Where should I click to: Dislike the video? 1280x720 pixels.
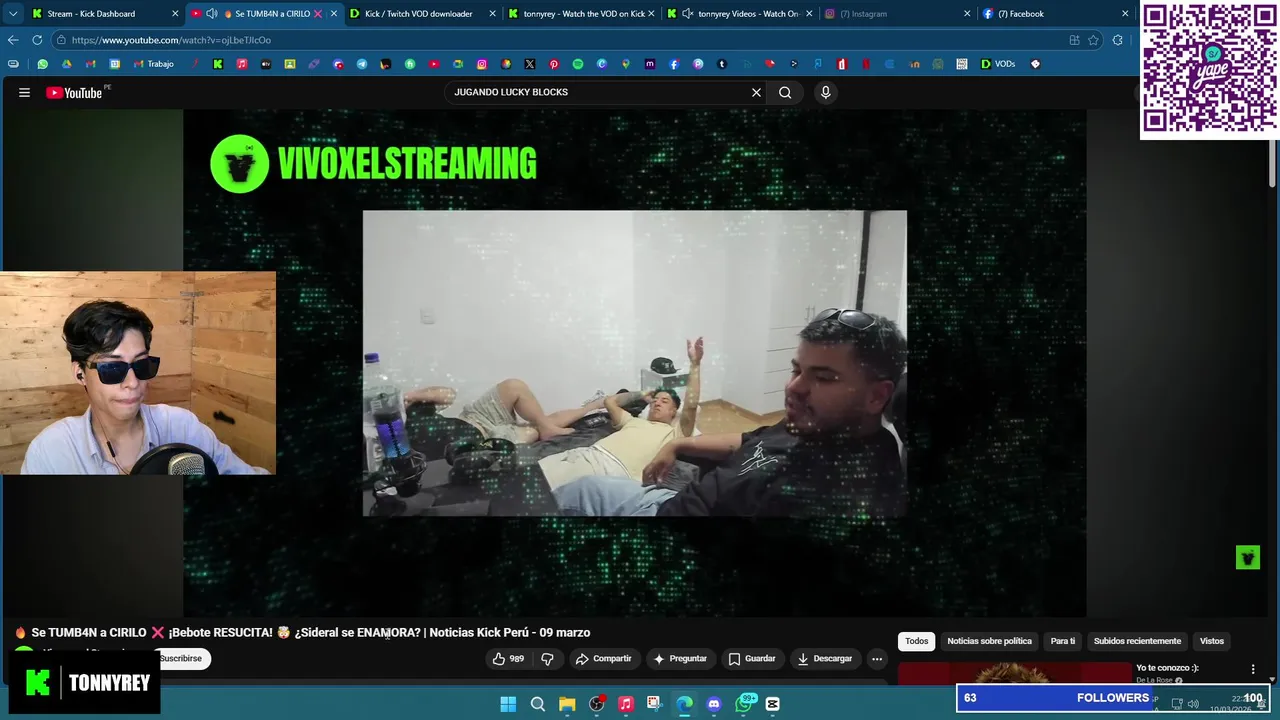pyautogui.click(x=547, y=658)
